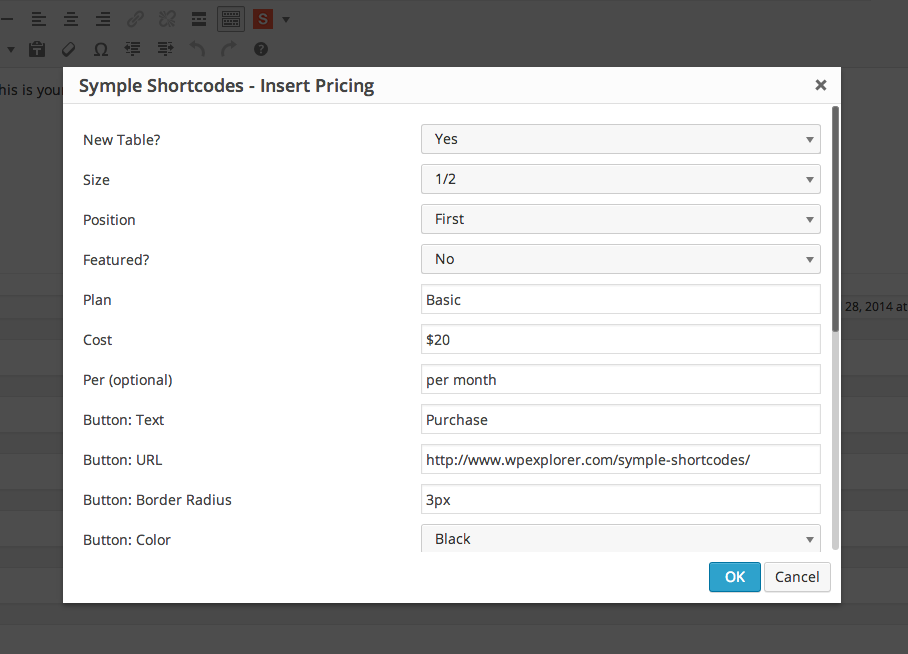The image size is (908, 654).
Task: Focus the Per (optional) field with per month
Action: tap(621, 379)
